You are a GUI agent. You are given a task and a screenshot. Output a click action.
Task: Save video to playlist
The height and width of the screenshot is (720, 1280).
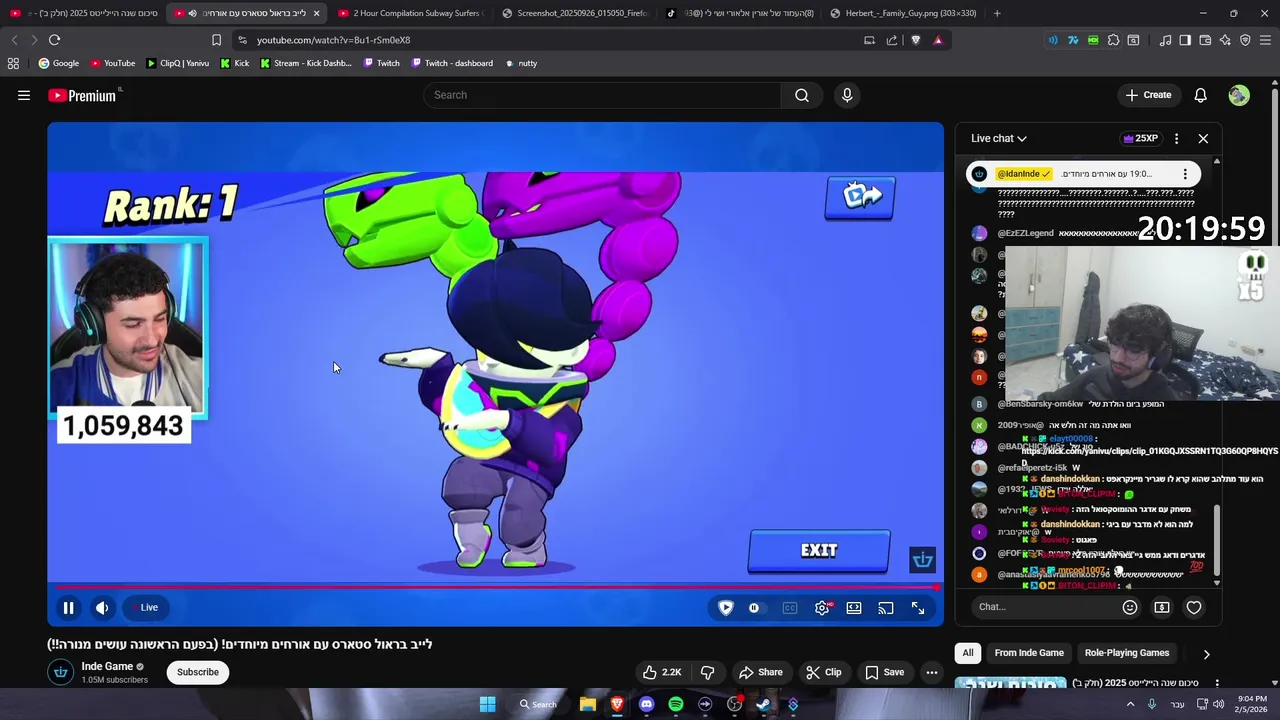tap(884, 672)
